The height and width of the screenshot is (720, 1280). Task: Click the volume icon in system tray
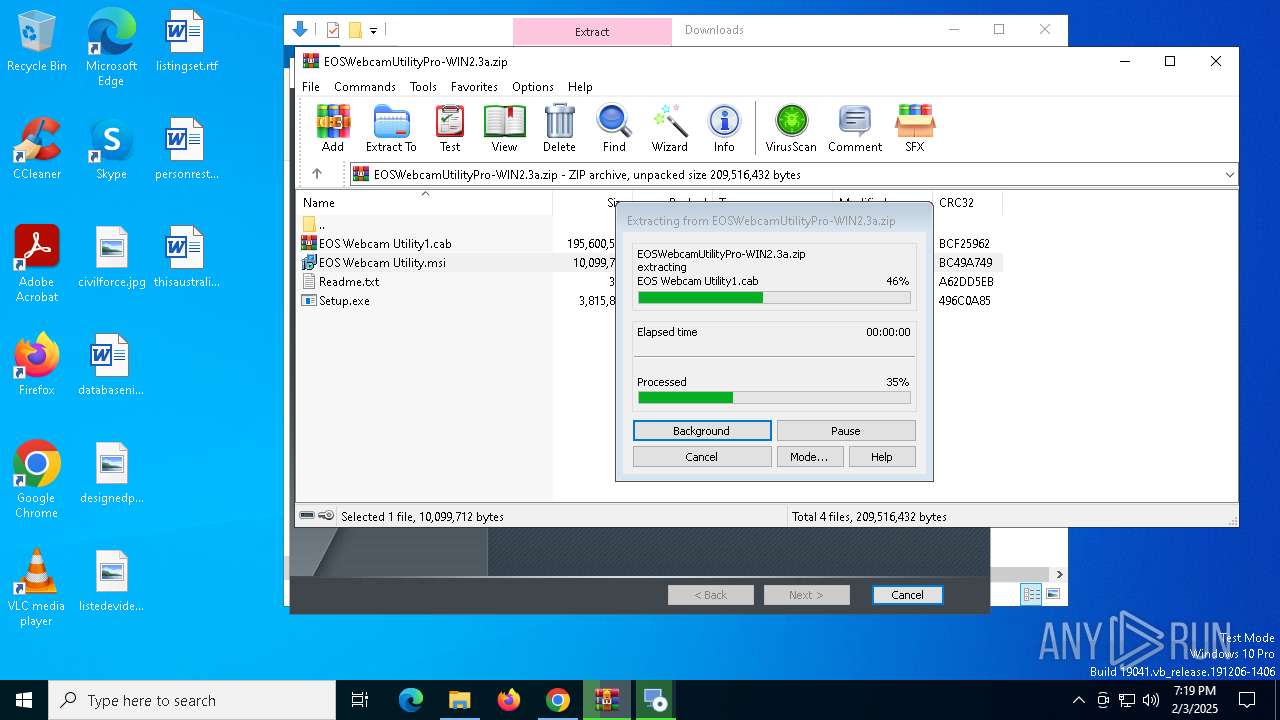point(1151,700)
